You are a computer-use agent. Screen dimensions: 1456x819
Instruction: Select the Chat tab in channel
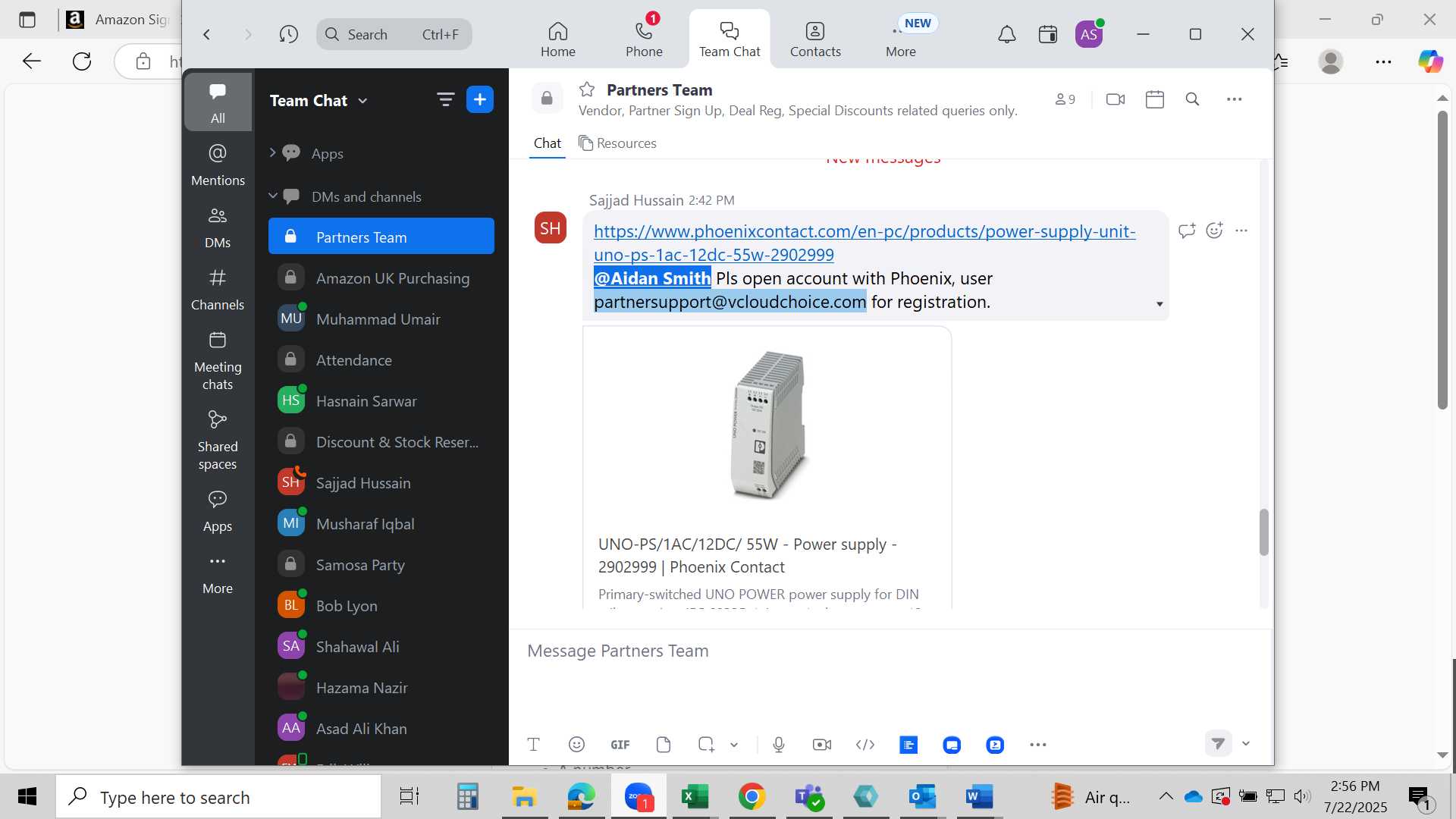tap(547, 143)
